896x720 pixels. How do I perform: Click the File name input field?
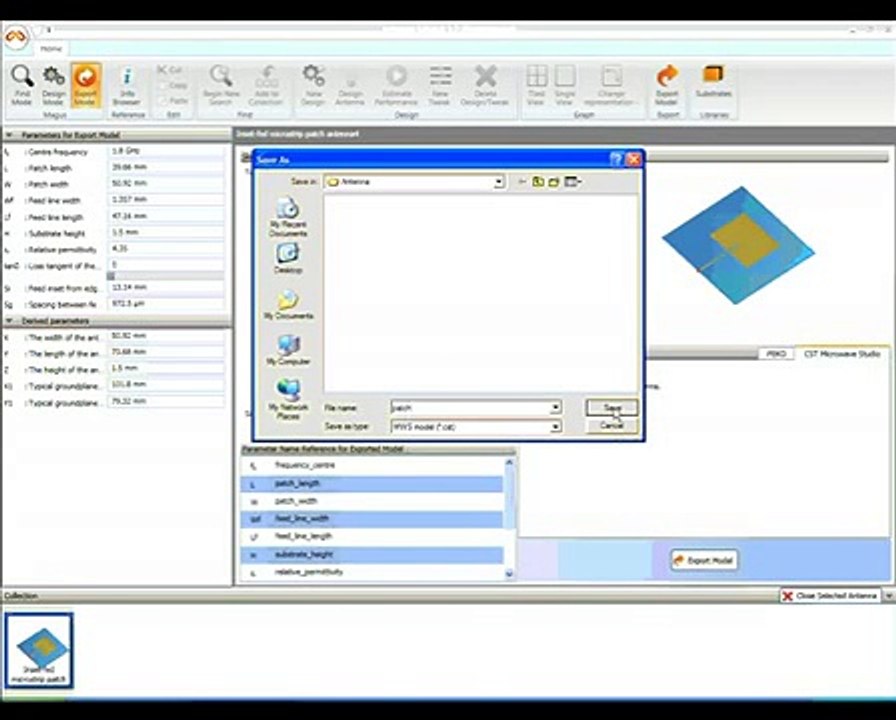470,407
